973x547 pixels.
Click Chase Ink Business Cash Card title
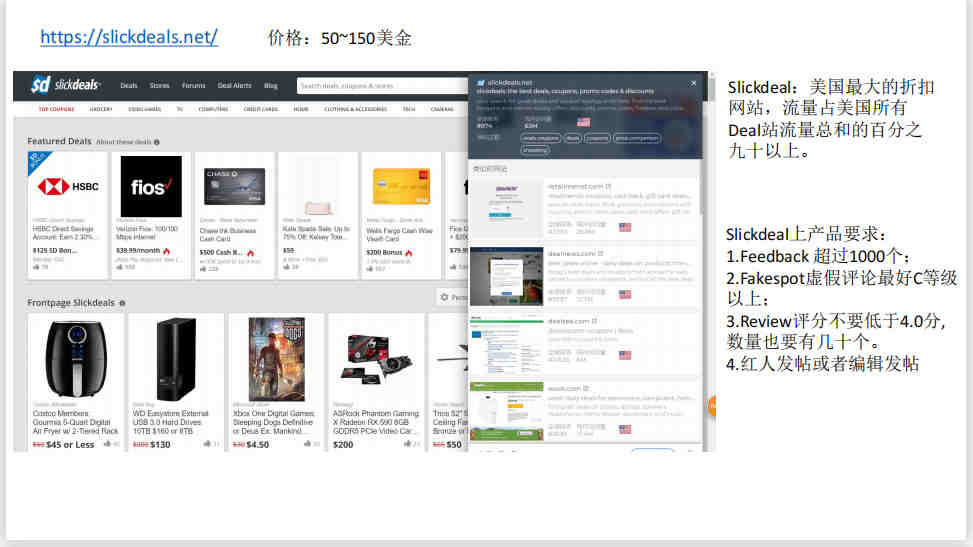(228, 235)
